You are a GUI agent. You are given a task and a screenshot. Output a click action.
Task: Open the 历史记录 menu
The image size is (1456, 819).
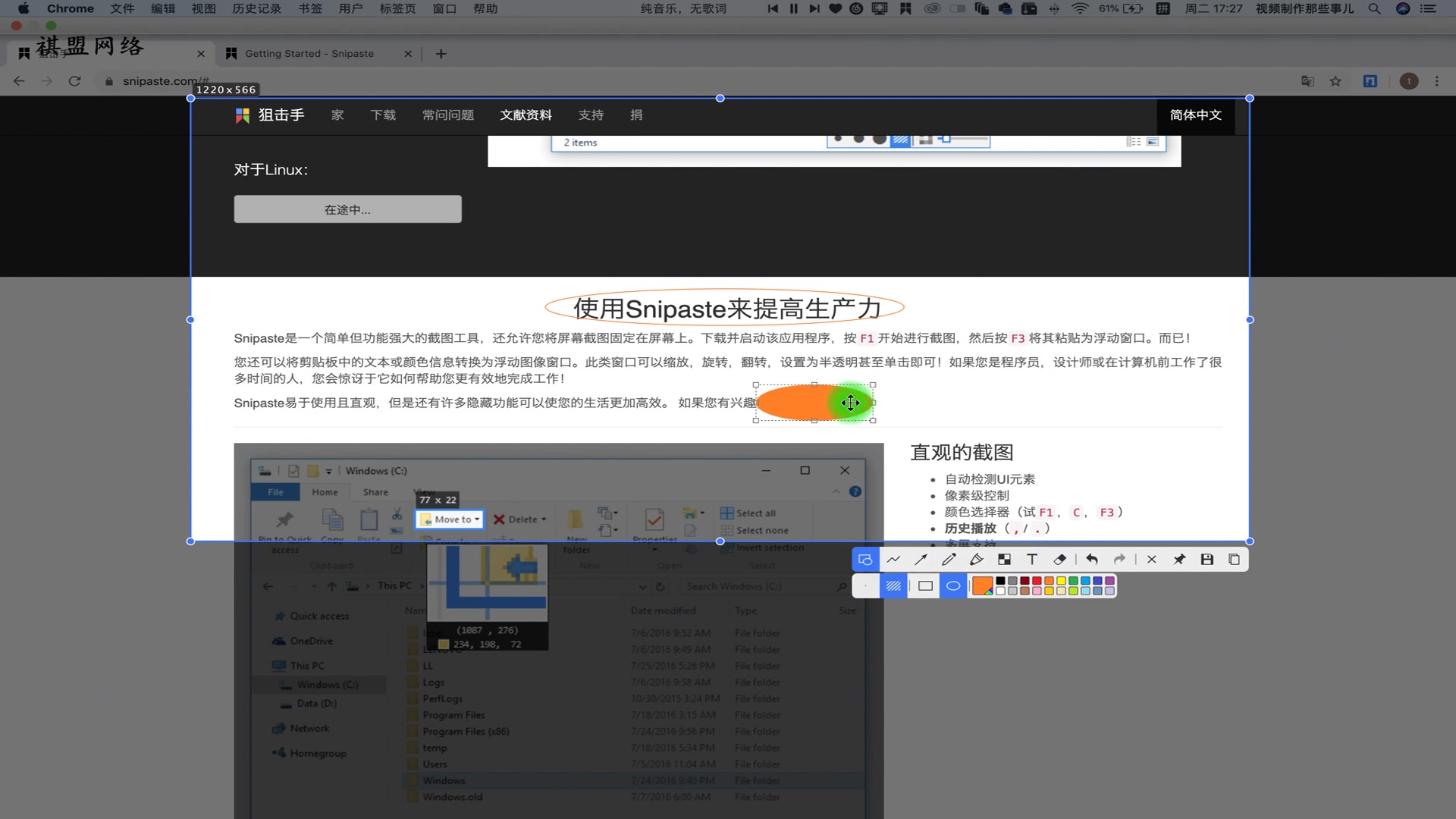pyautogui.click(x=256, y=8)
